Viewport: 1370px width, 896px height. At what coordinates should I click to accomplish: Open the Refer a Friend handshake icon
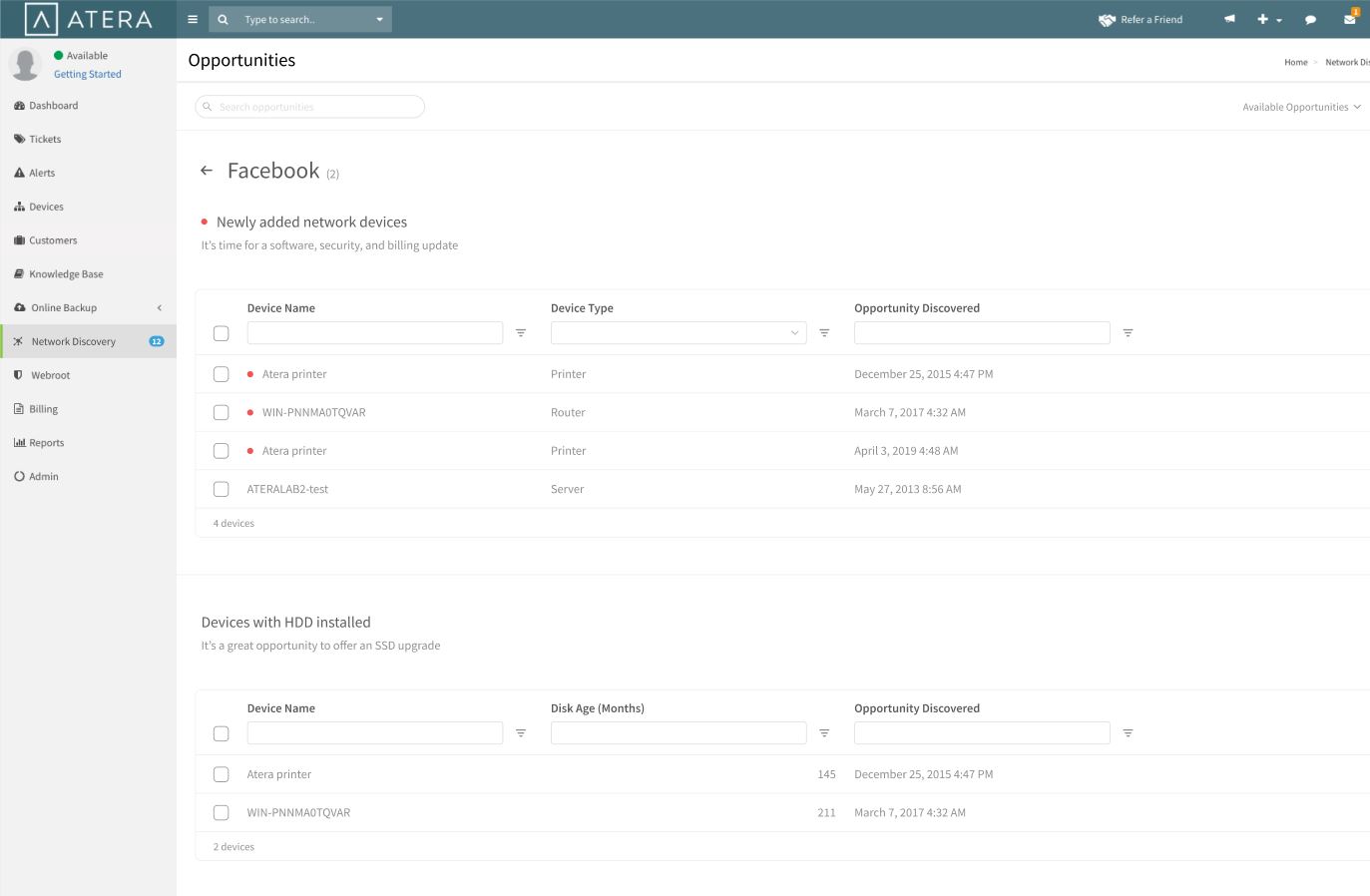pos(1107,20)
